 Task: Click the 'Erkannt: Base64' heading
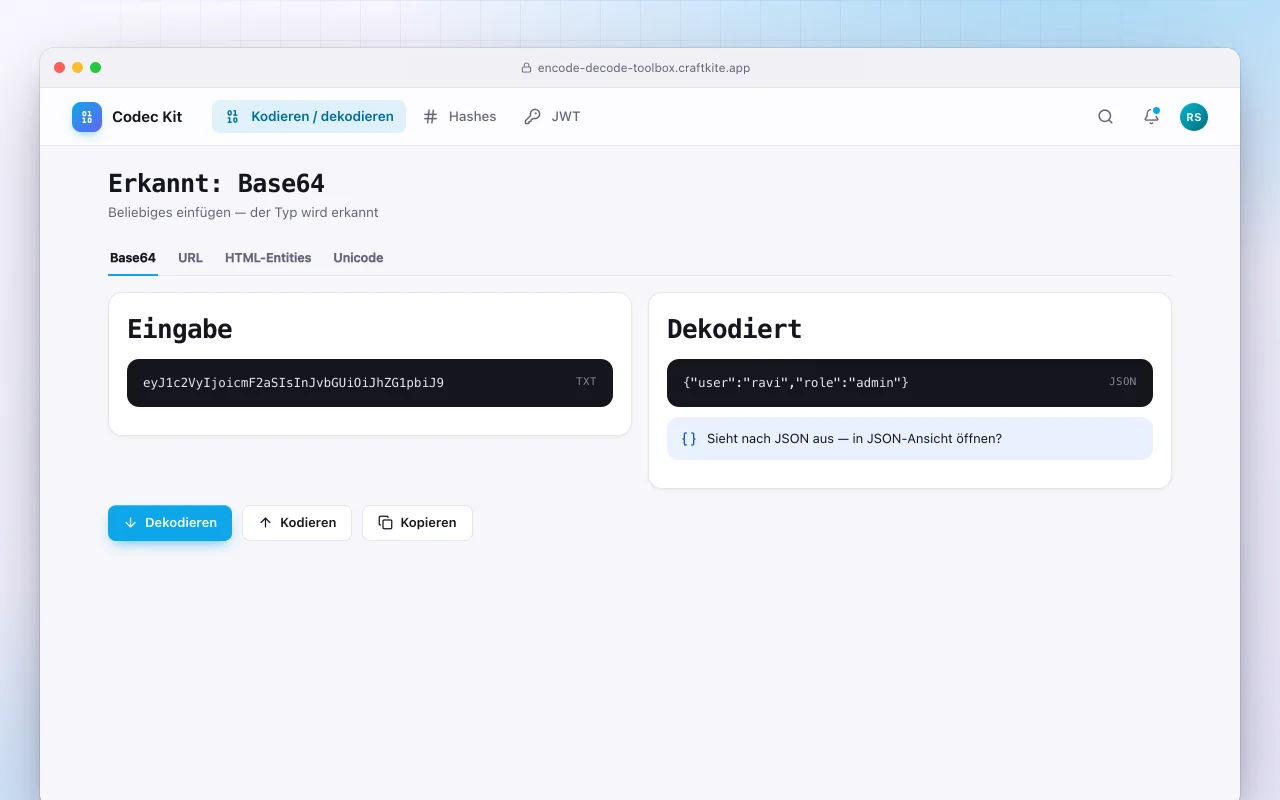(x=216, y=184)
